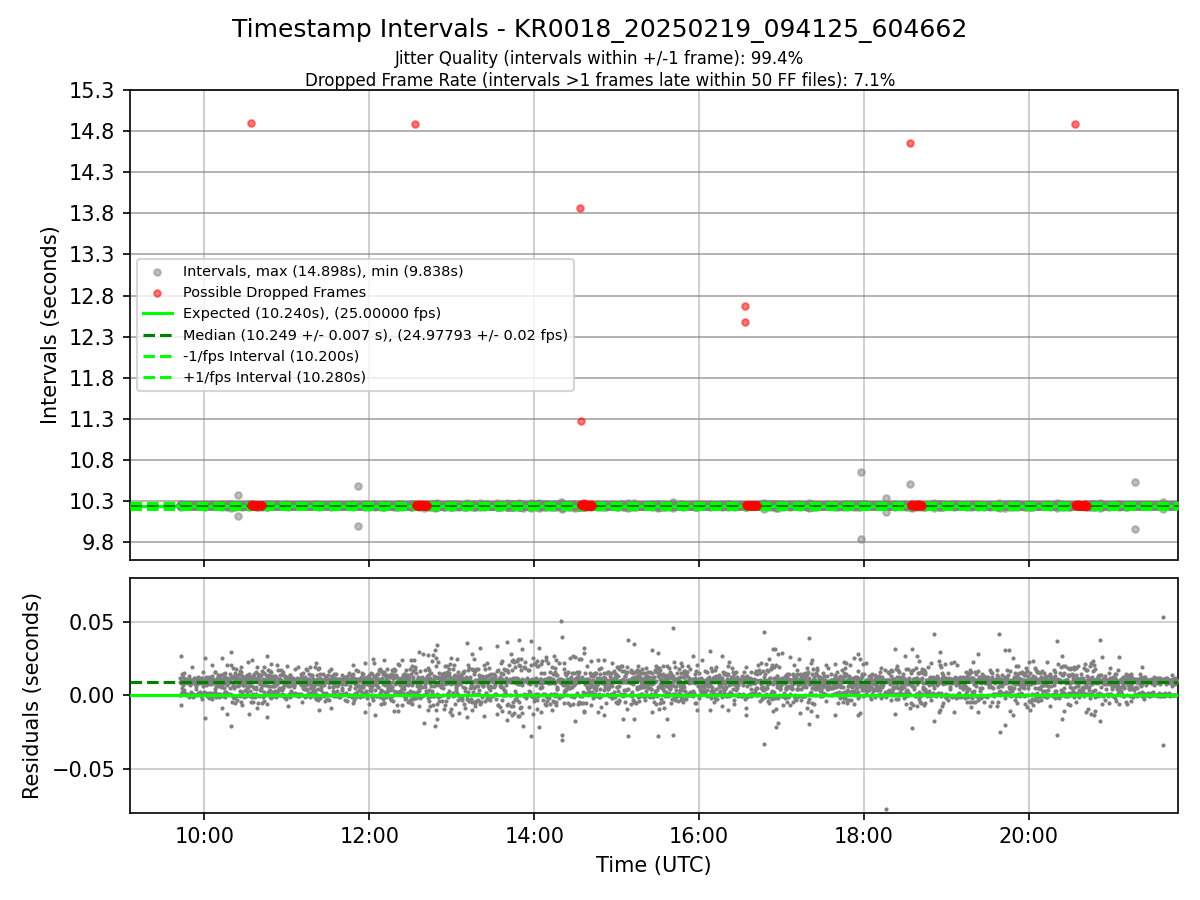This screenshot has height=900, width=1200.
Task: Click the x-axis tick label '18:00'
Action: [863, 835]
